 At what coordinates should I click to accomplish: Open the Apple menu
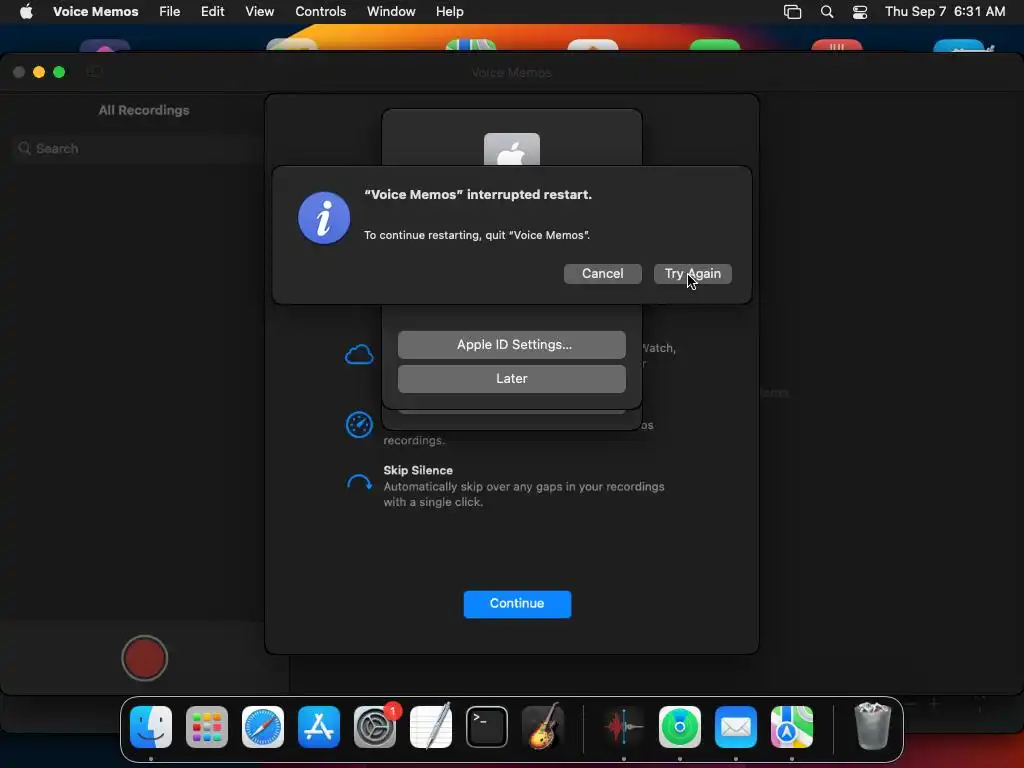(26, 12)
